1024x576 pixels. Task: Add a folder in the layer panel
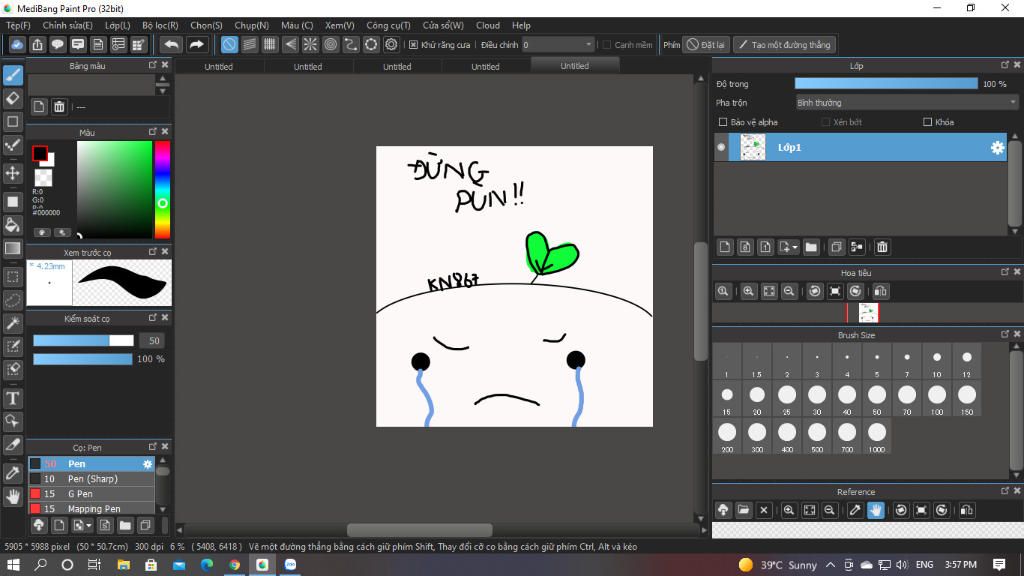click(811, 247)
